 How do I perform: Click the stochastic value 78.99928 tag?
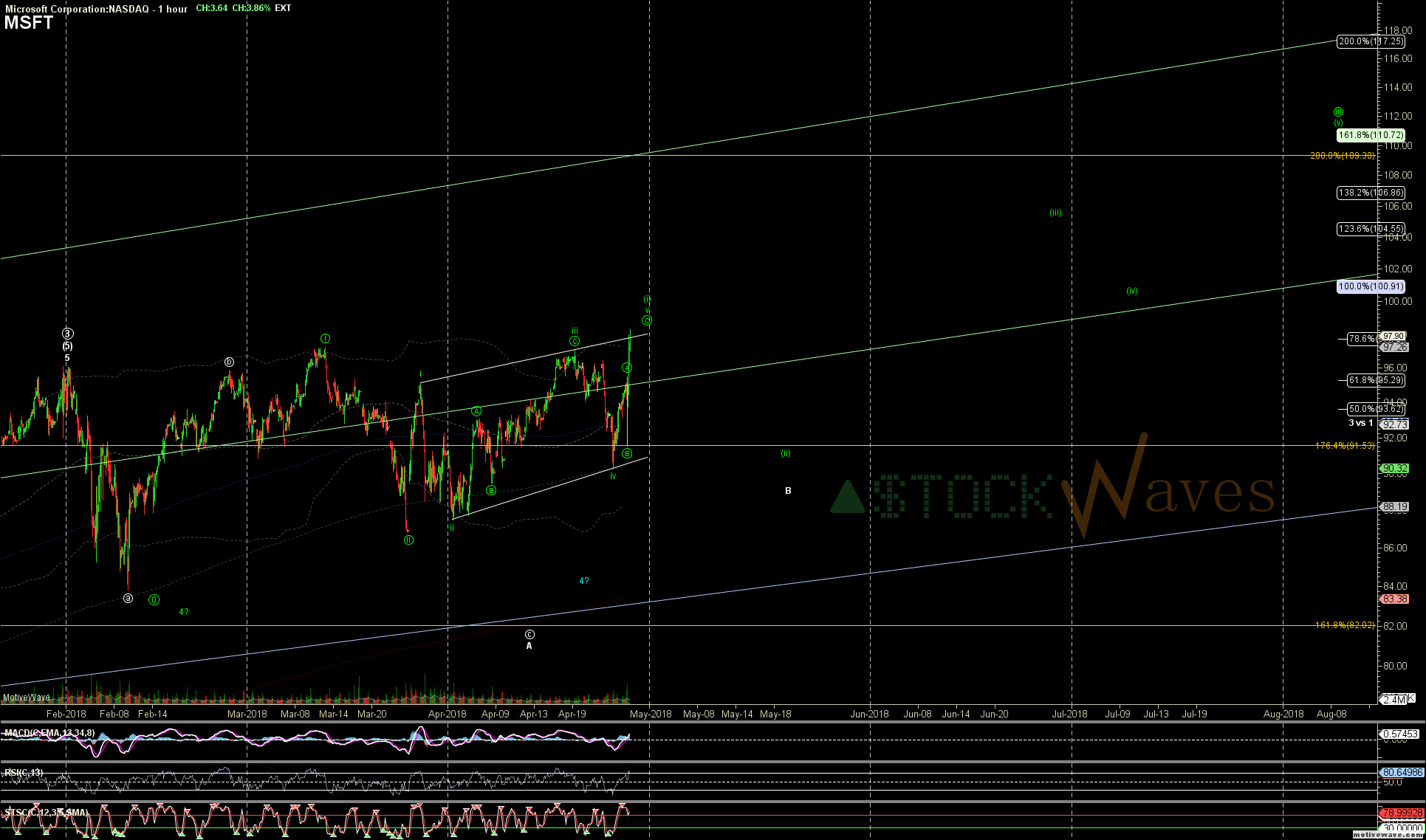click(1402, 813)
